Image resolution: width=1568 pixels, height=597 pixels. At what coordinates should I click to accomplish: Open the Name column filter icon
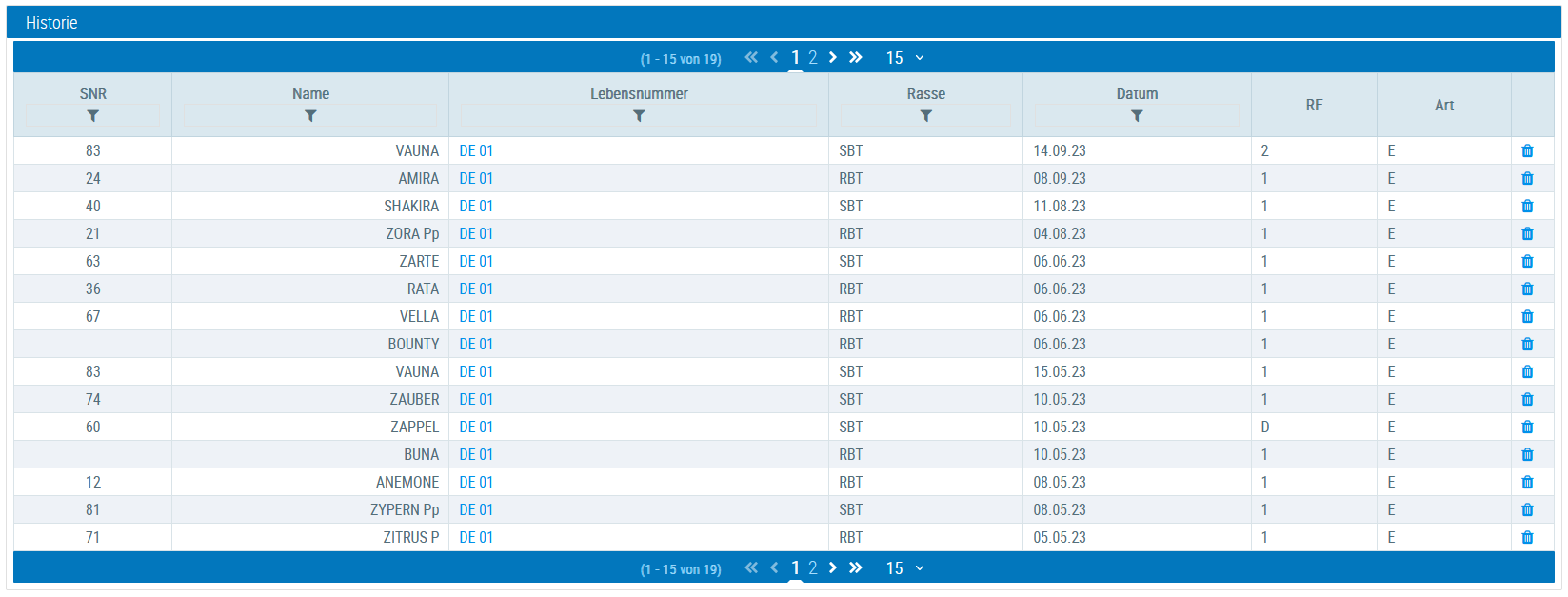pyautogui.click(x=310, y=116)
